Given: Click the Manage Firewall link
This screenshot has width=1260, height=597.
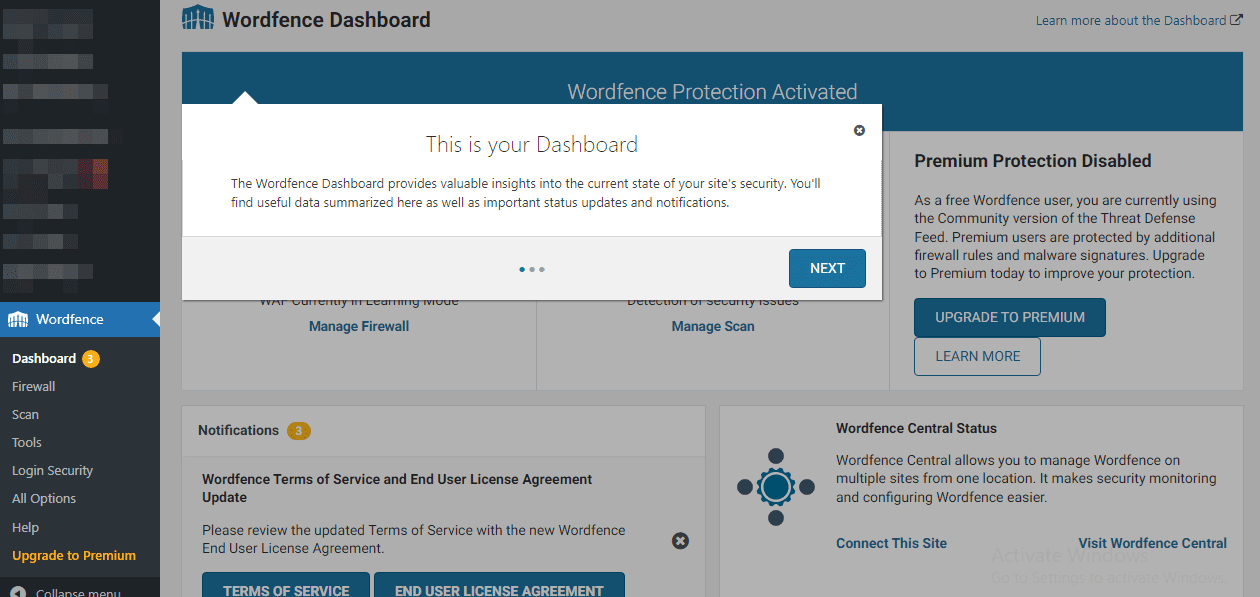Looking at the screenshot, I should 359,326.
